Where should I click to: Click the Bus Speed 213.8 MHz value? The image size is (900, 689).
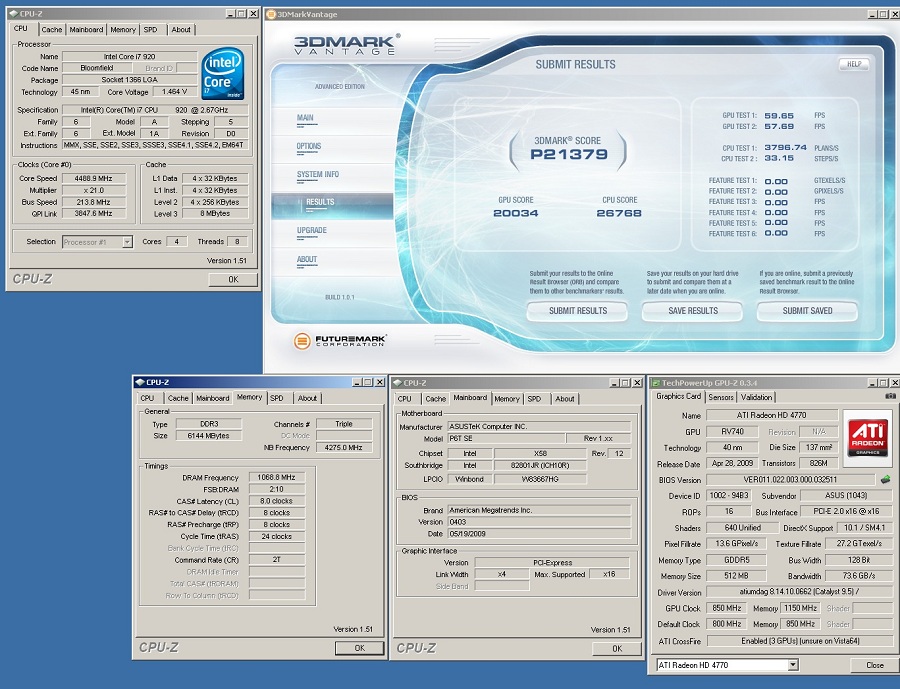tap(94, 202)
